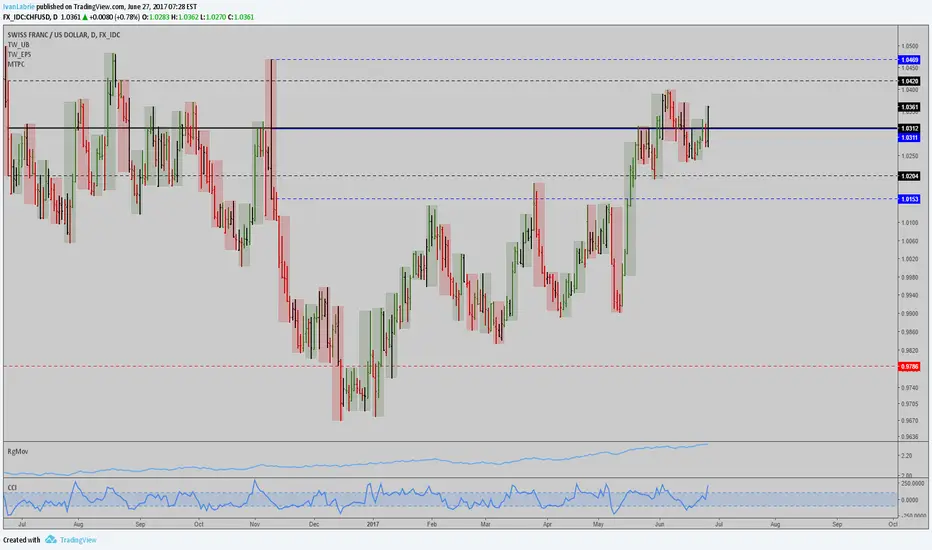Click the blue 1.0469 price label
The width and height of the screenshot is (932, 550).
coord(909,59)
